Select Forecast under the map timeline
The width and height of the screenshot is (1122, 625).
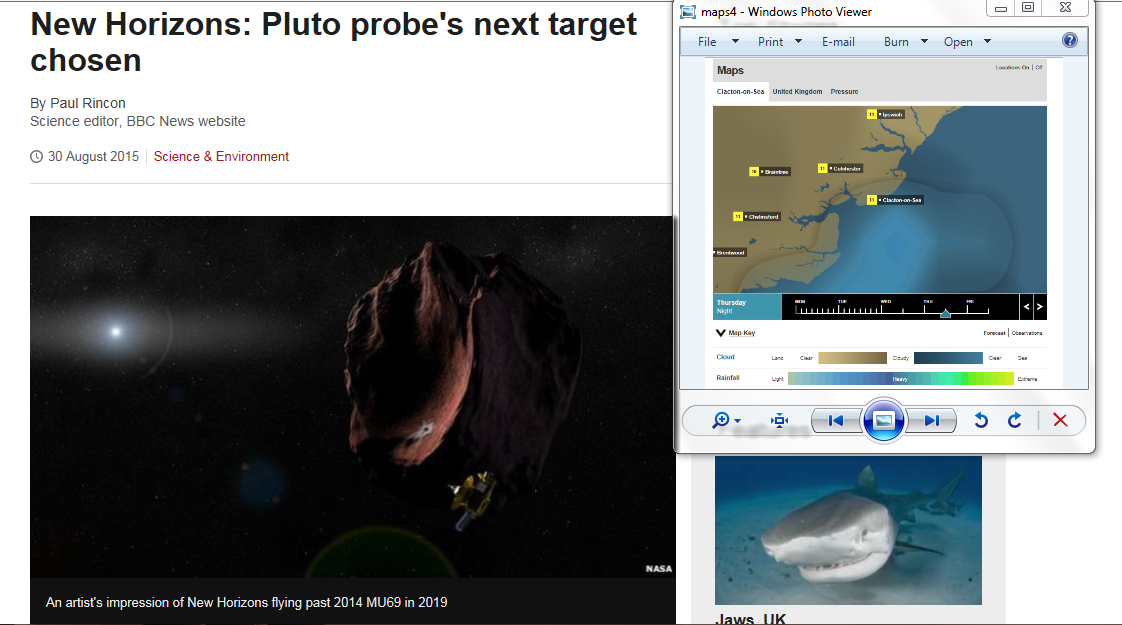point(994,333)
